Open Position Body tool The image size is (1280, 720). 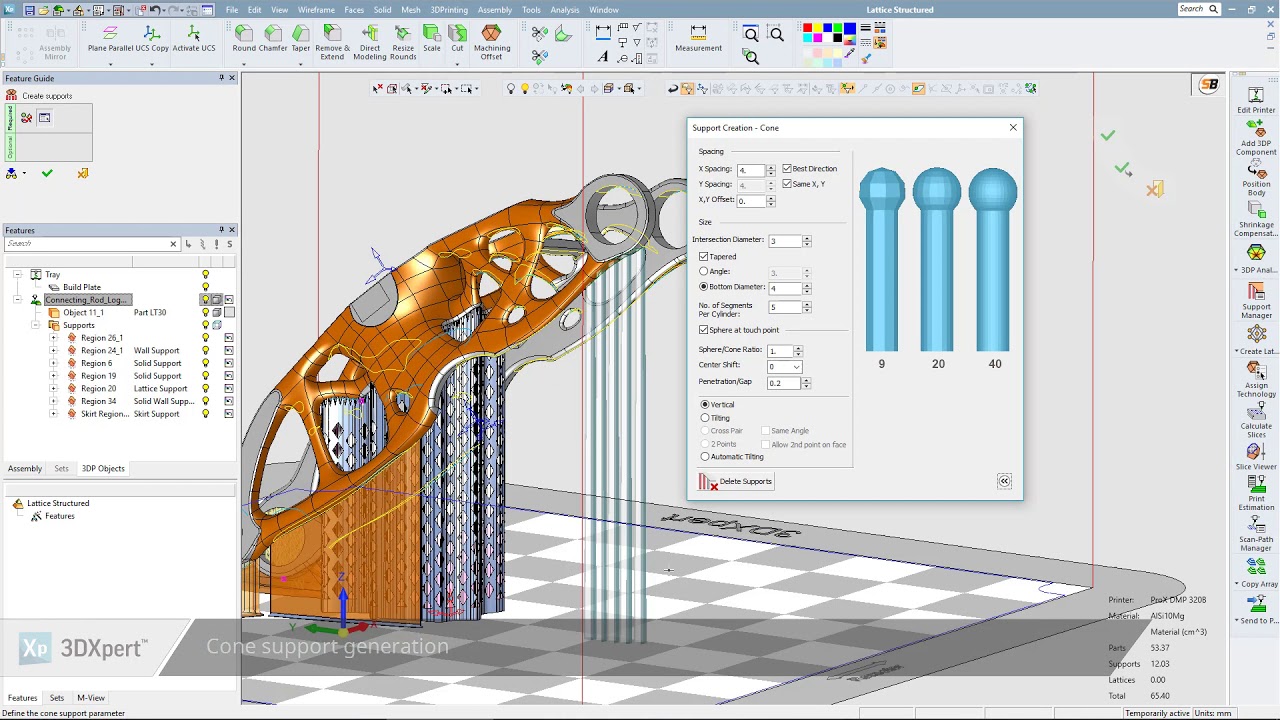(1256, 179)
